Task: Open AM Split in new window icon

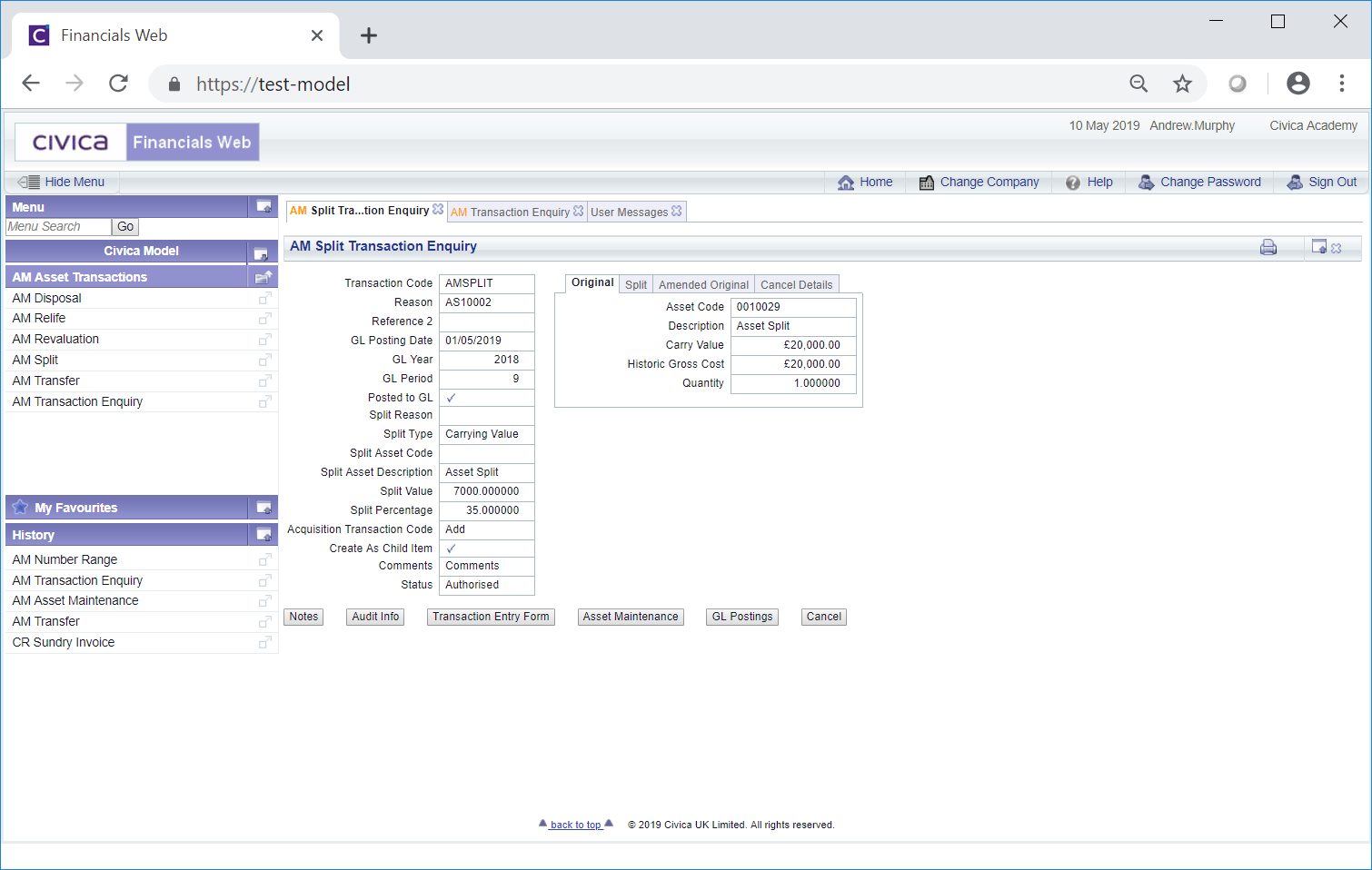Action: [x=264, y=361]
